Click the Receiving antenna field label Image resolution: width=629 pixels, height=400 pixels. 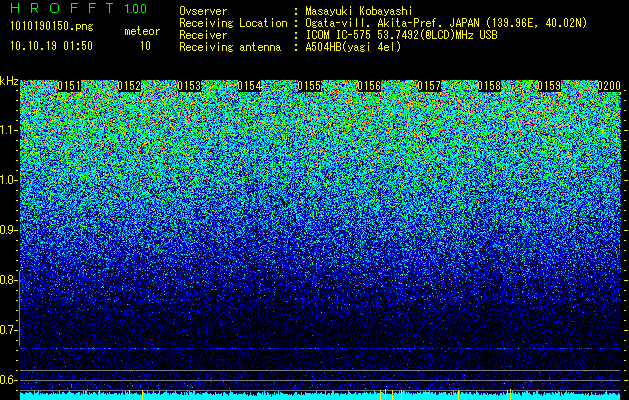click(x=230, y=47)
